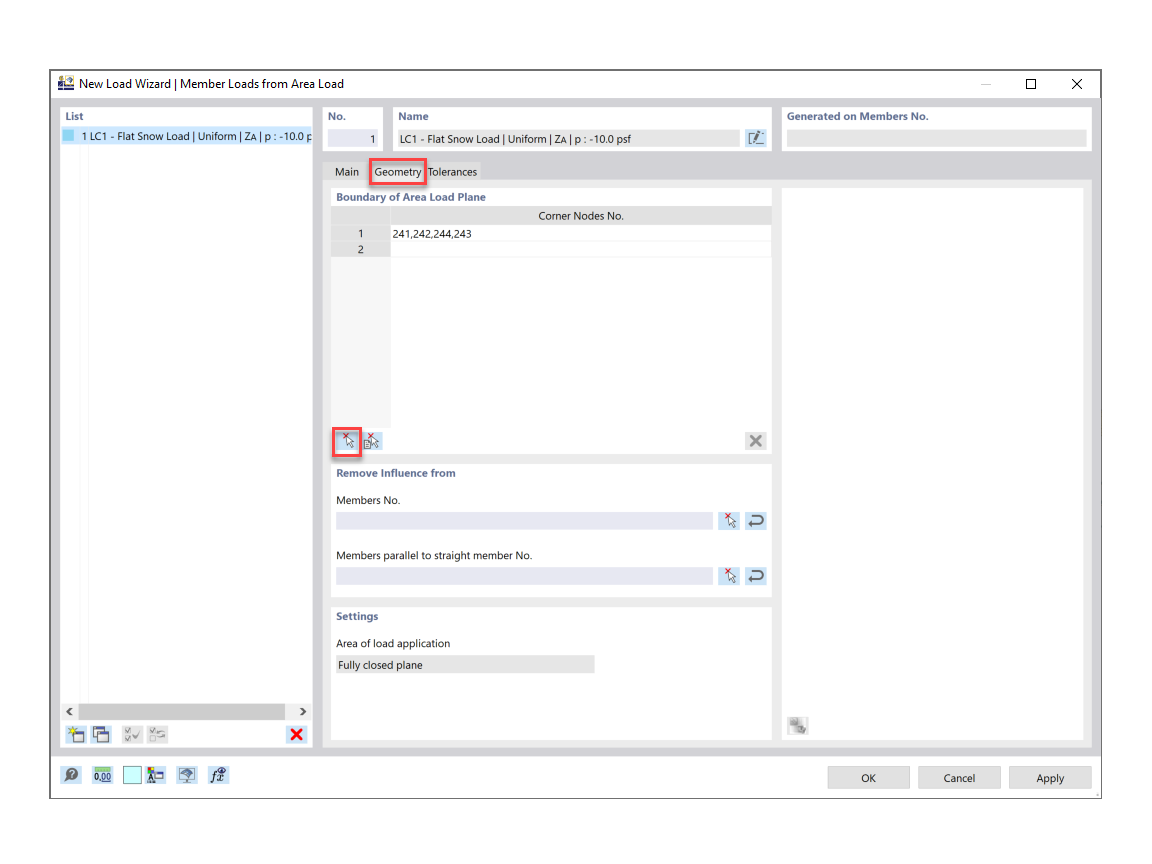The height and width of the screenshot is (864, 1152).
Task: Delete all entries with red X button
Action: tap(297, 734)
